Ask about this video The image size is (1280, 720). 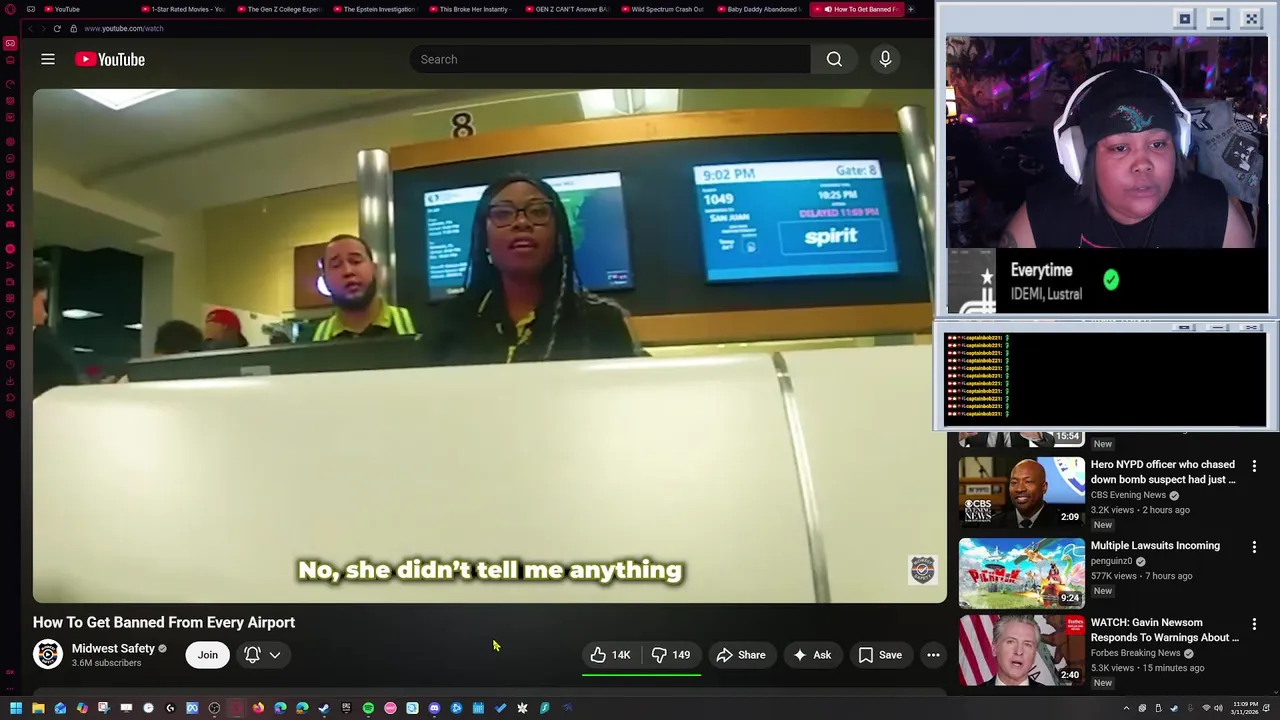811,655
